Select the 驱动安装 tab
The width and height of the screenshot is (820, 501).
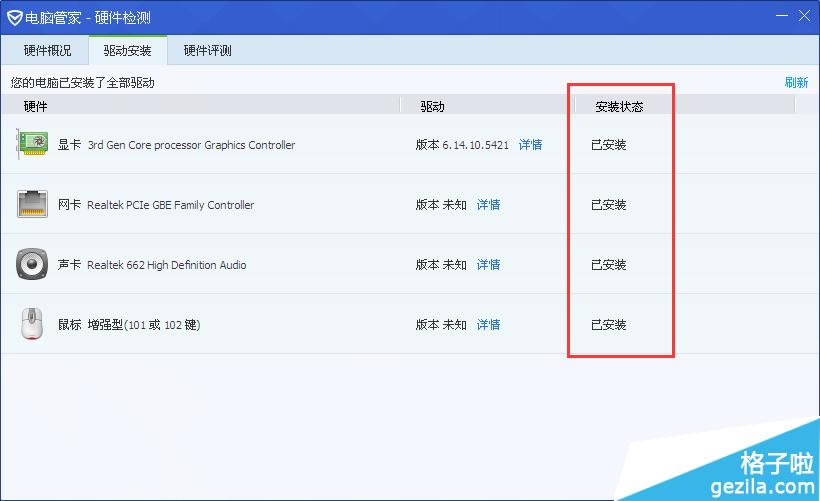[x=127, y=50]
